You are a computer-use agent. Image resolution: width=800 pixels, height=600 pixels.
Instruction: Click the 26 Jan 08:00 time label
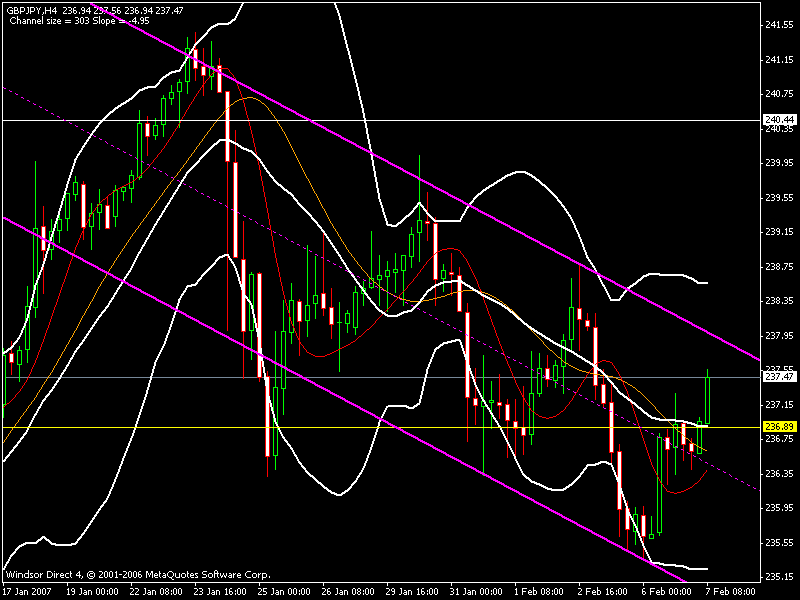348,591
